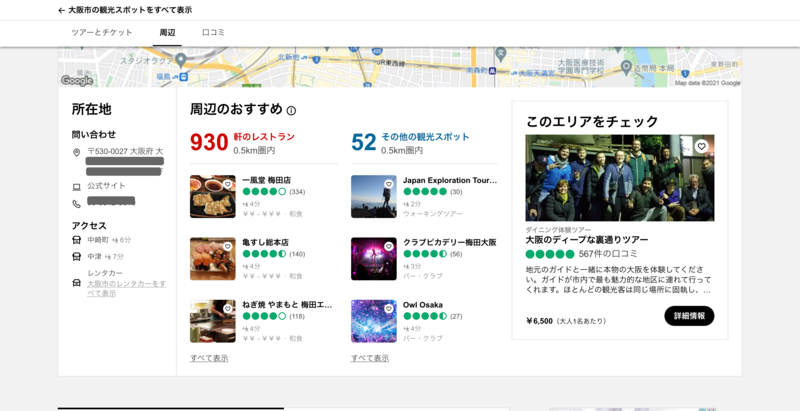
Task: Favorite ねぎ焼 やまもと with heart icon
Action: point(228,309)
